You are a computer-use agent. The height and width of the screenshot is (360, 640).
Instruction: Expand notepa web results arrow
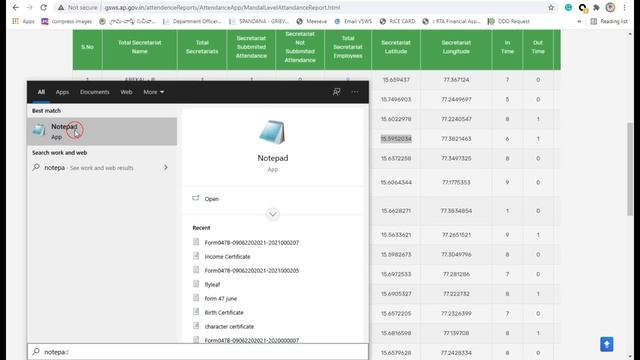[166, 167]
